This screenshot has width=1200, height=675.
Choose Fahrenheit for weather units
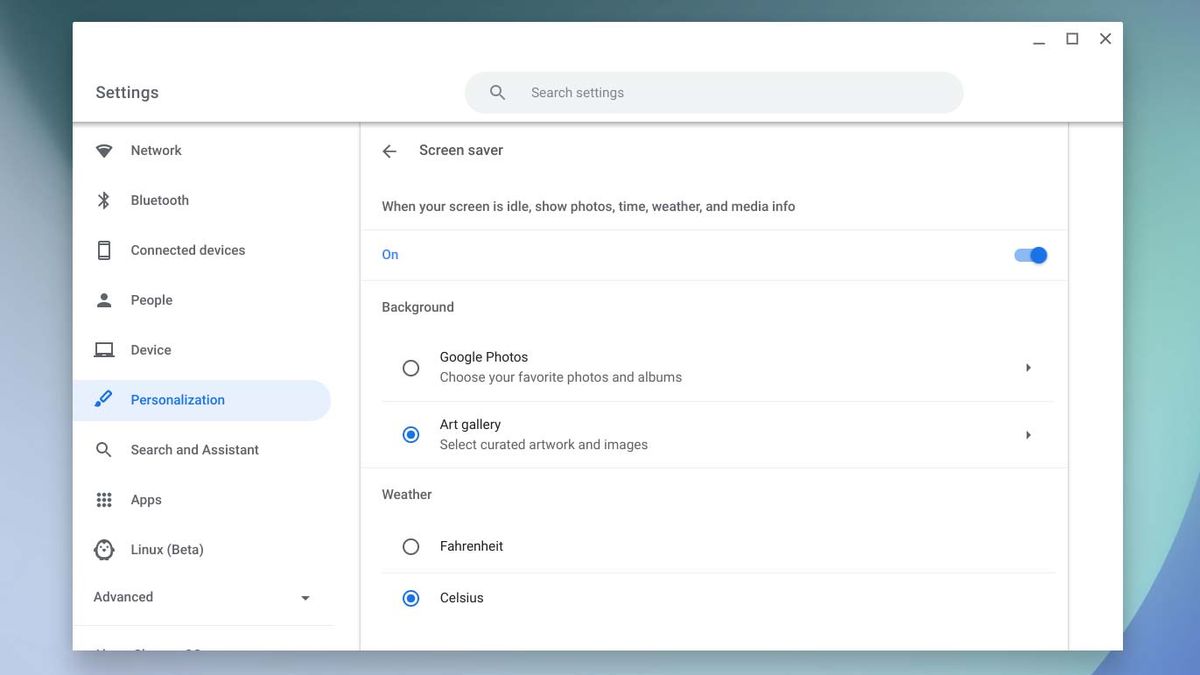pyautogui.click(x=410, y=546)
